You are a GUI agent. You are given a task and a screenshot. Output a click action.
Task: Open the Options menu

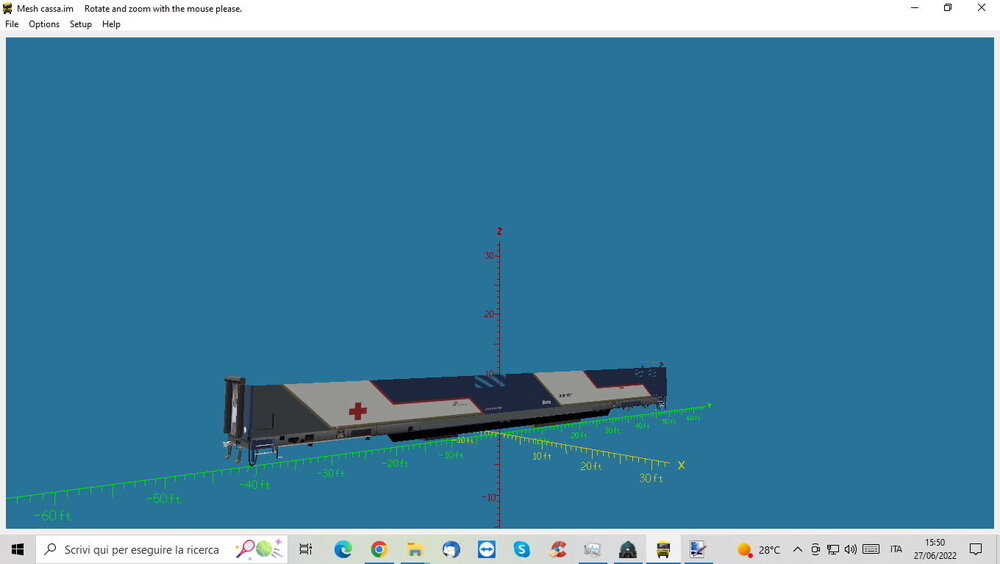tap(44, 24)
